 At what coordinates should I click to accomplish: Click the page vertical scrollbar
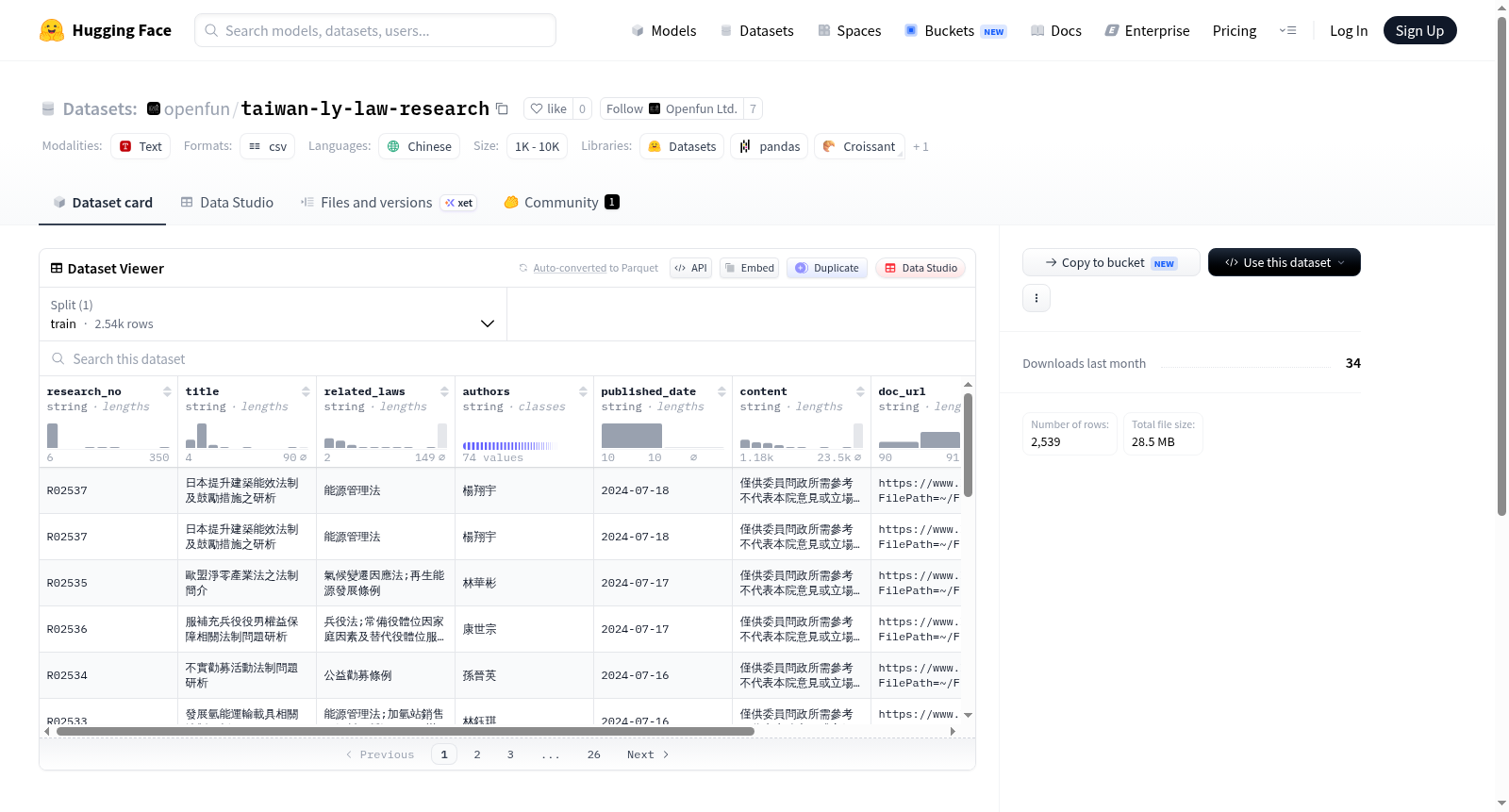tap(1501, 266)
